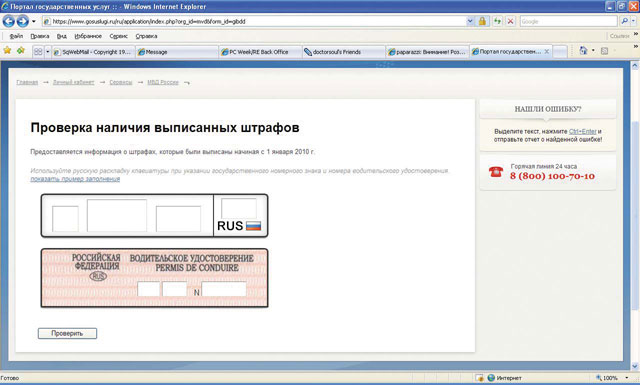Screen dimensions: 640x385
Task: Click the page title Проверка наличия выписанных штрафов
Action: click(x=165, y=128)
